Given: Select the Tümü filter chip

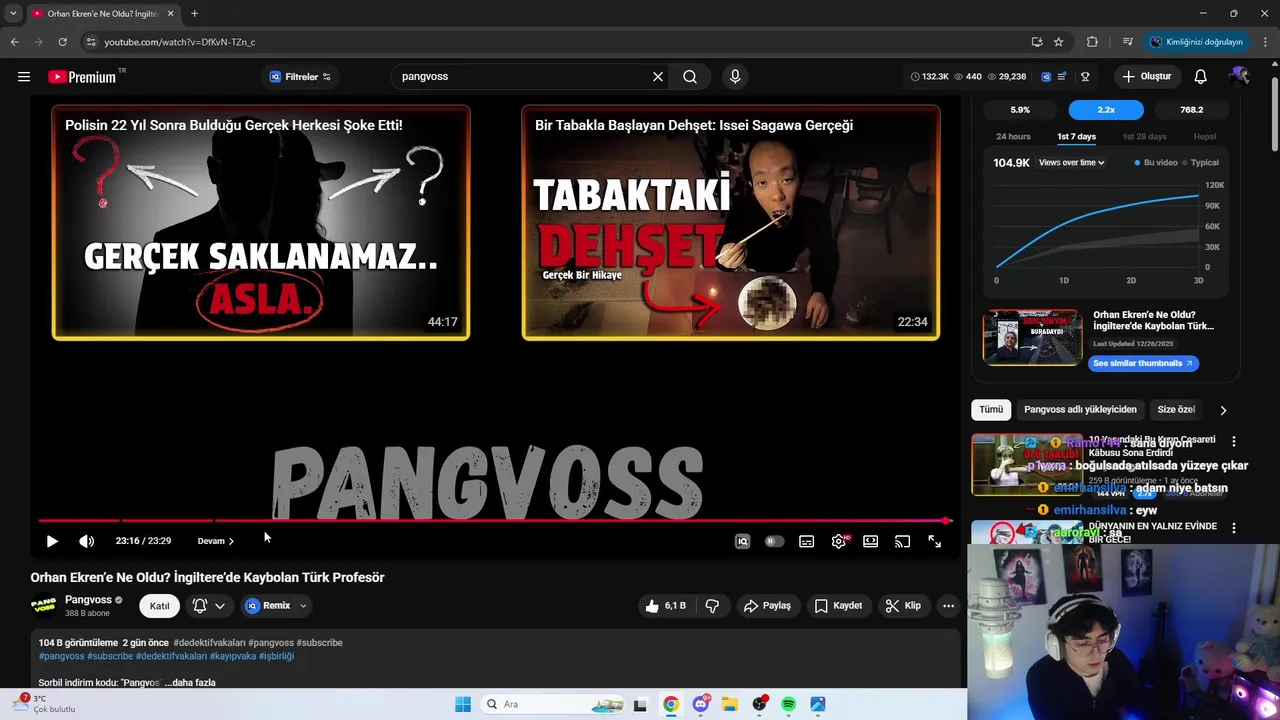Looking at the screenshot, I should tap(991, 410).
